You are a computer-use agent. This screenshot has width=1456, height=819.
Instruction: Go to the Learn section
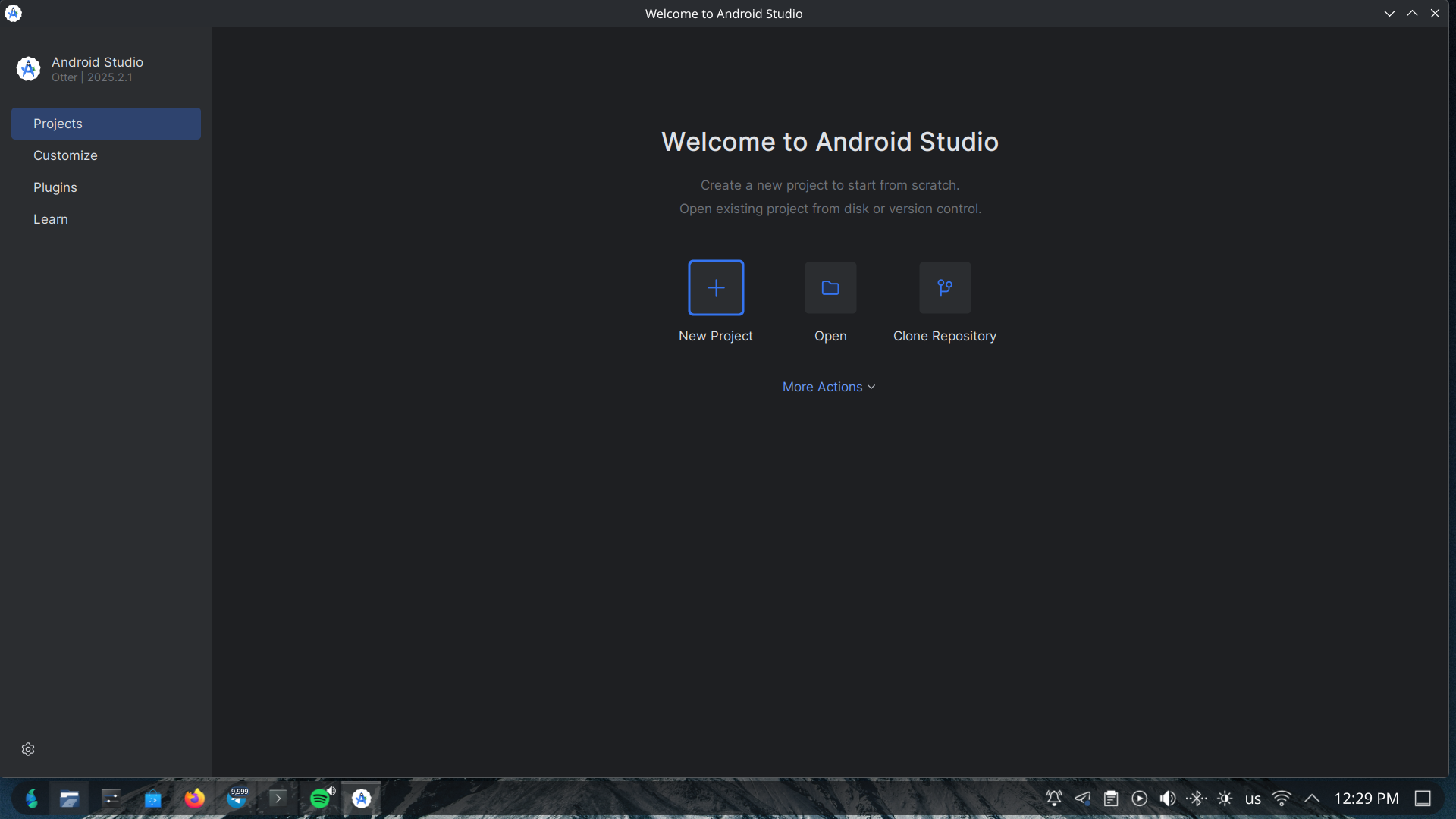point(51,219)
